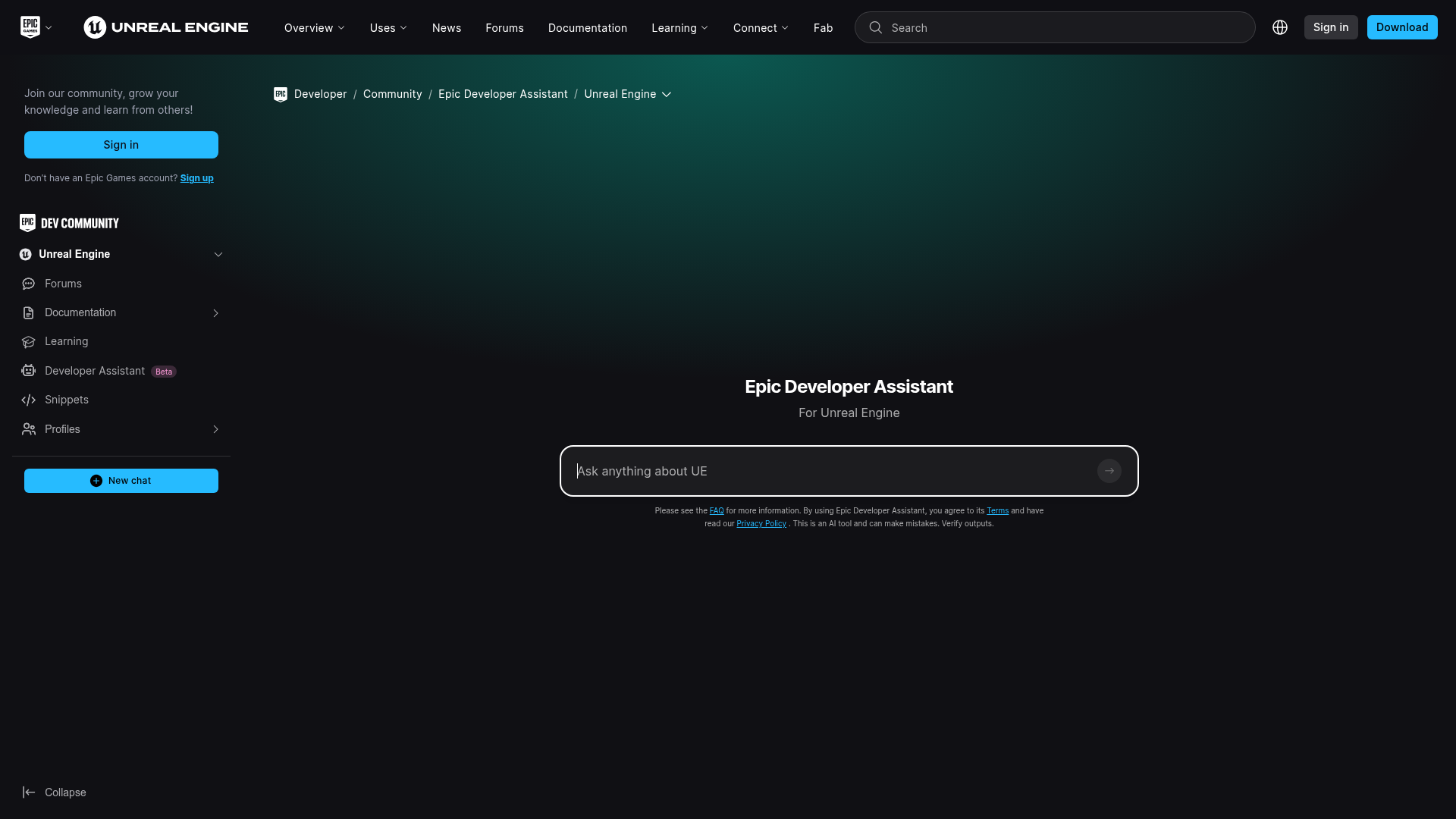Focus the top Search field

point(1055,27)
